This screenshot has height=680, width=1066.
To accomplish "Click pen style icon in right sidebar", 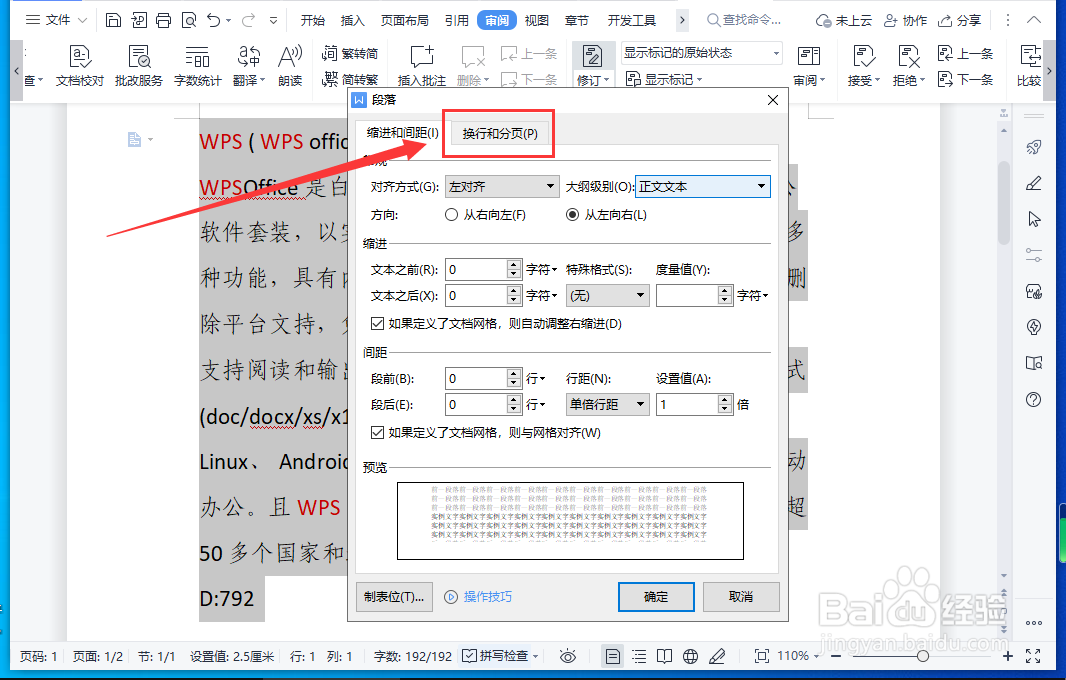I will pos(1034,183).
